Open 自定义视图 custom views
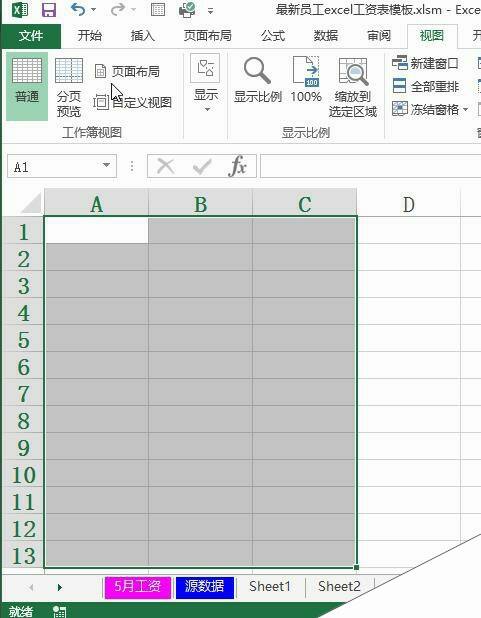The image size is (481, 618). [x=133, y=102]
